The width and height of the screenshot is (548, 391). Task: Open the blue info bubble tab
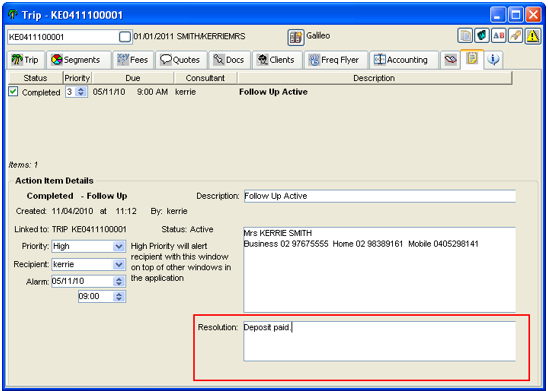point(493,60)
